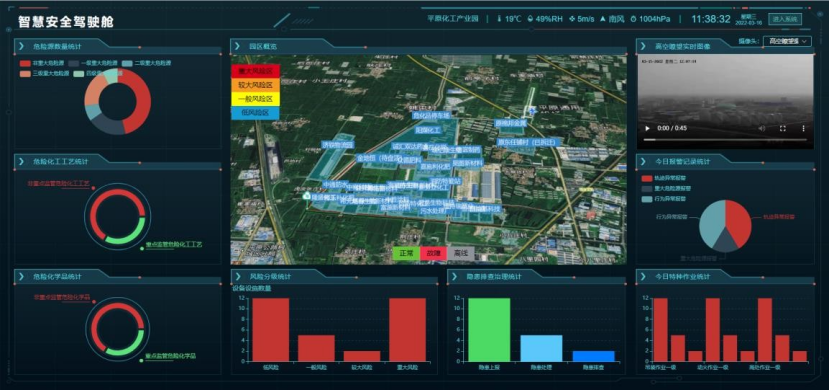Image resolution: width=830 pixels, height=390 pixels.
Task: Toggle the 重大风险区 red map legend
Action: (x=255, y=71)
